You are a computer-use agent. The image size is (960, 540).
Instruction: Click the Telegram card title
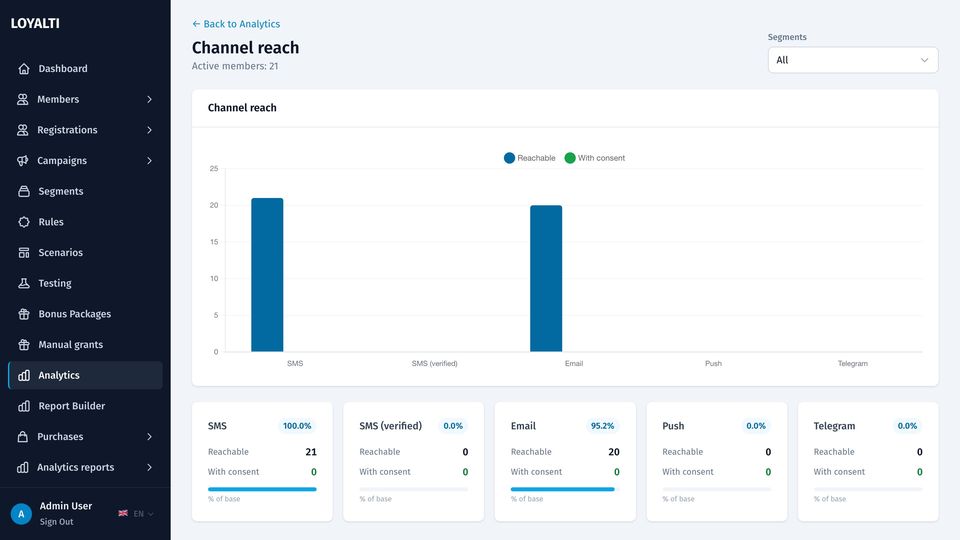pyautogui.click(x=834, y=426)
